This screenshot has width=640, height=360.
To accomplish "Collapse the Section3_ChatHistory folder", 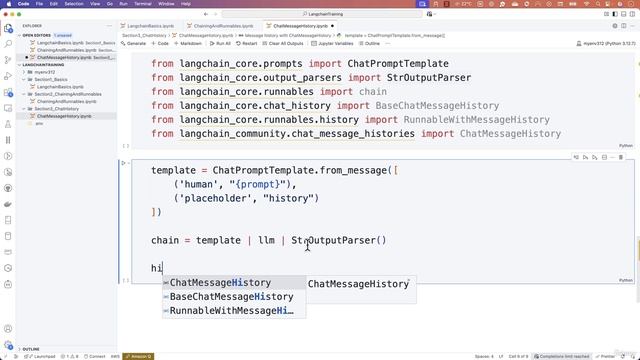I will pyautogui.click(x=24, y=109).
